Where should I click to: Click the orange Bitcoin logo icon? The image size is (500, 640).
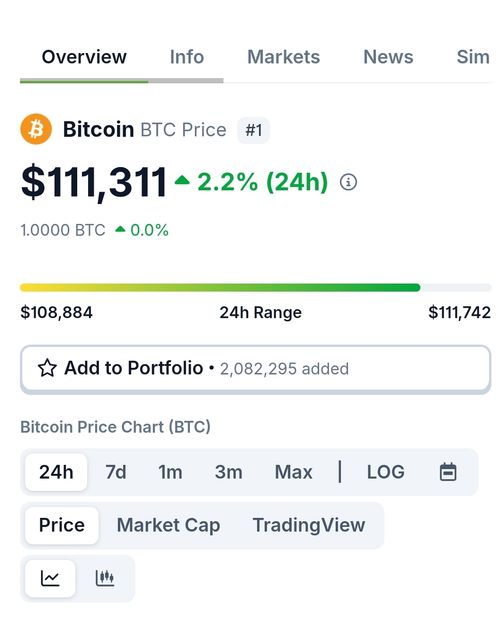point(36,129)
